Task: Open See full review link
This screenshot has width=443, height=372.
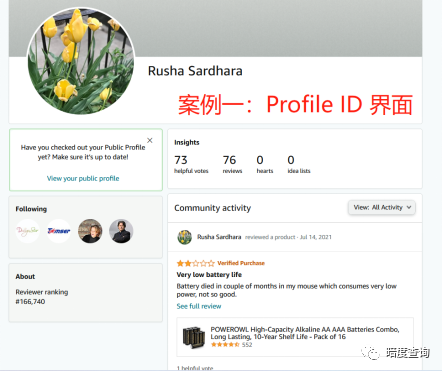Action: tap(199, 306)
